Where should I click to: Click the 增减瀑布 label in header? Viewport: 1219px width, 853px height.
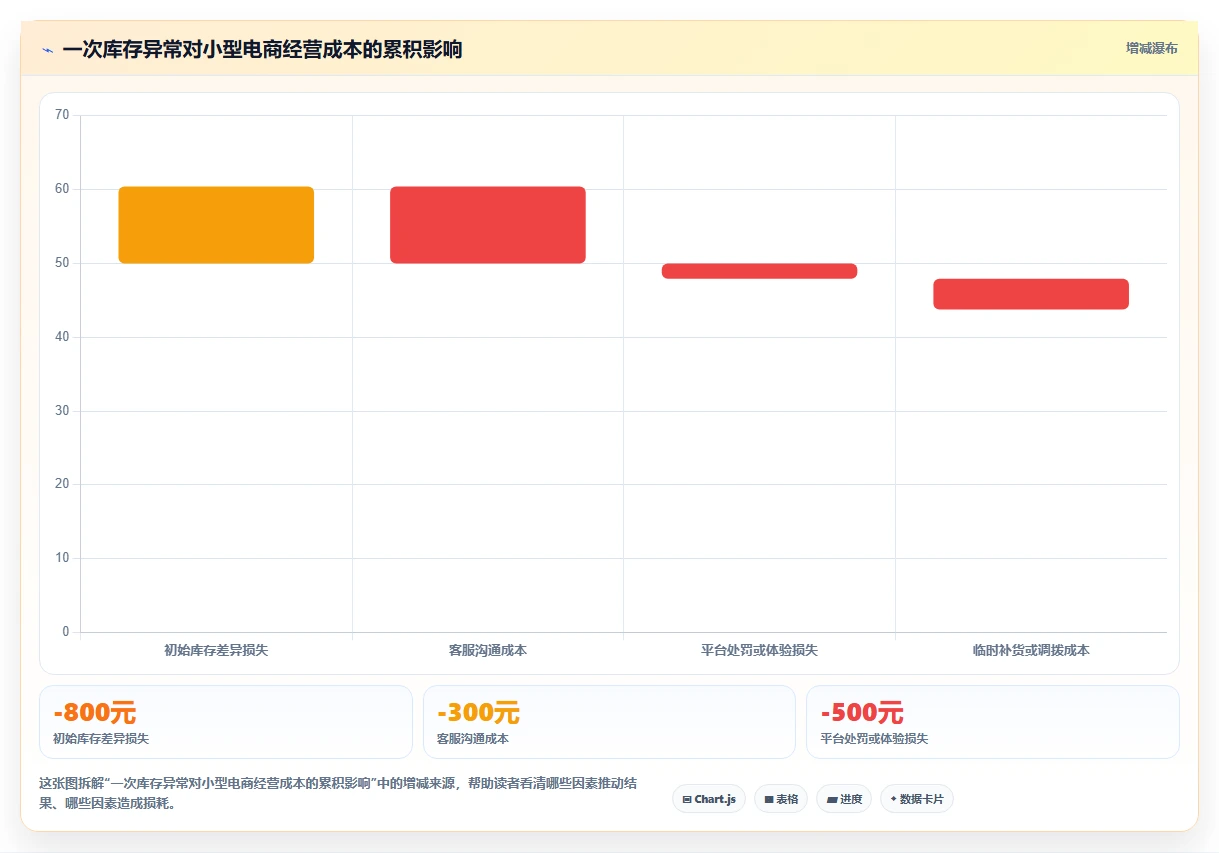point(1151,48)
